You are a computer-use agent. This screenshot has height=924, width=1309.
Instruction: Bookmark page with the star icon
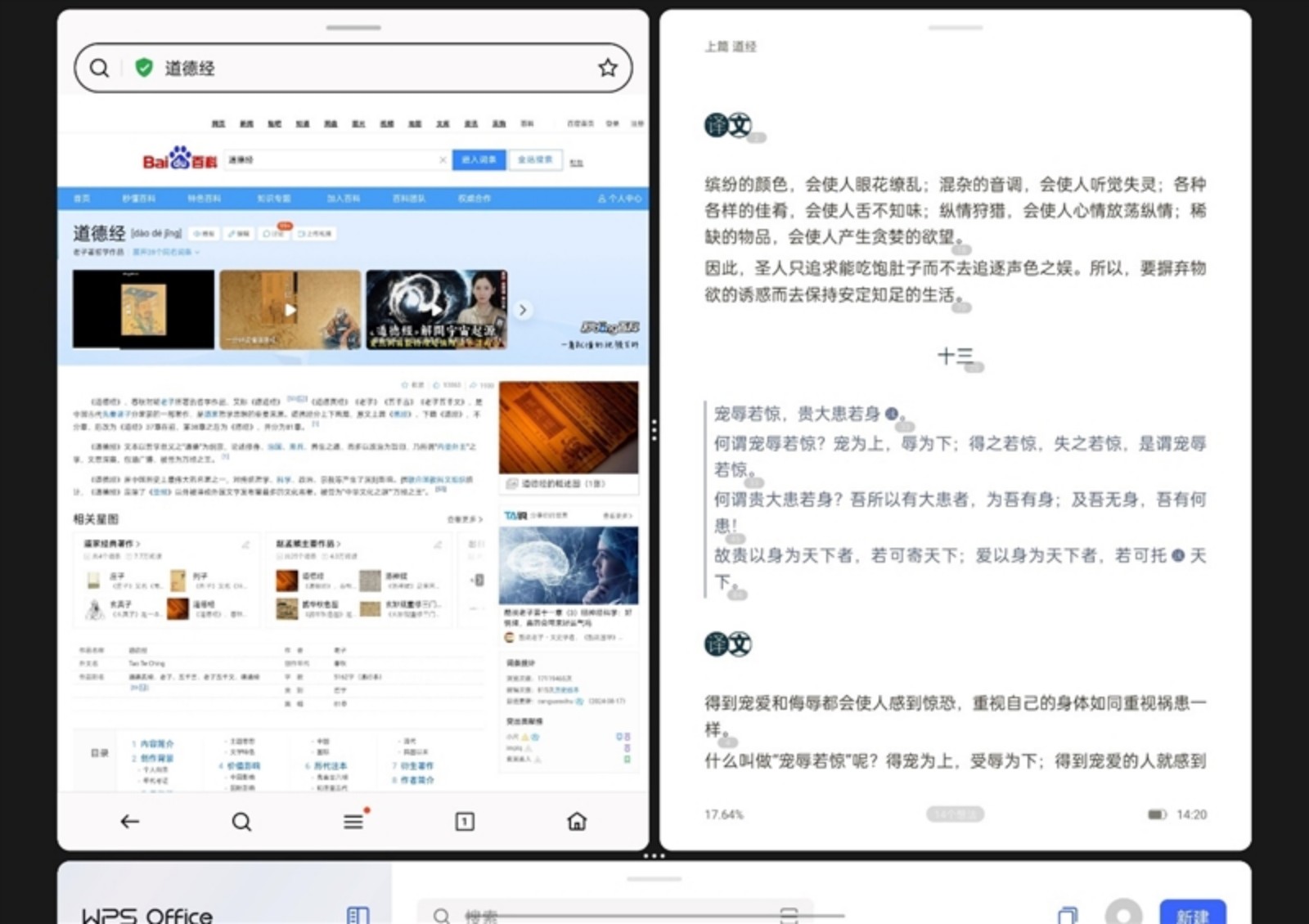[607, 68]
